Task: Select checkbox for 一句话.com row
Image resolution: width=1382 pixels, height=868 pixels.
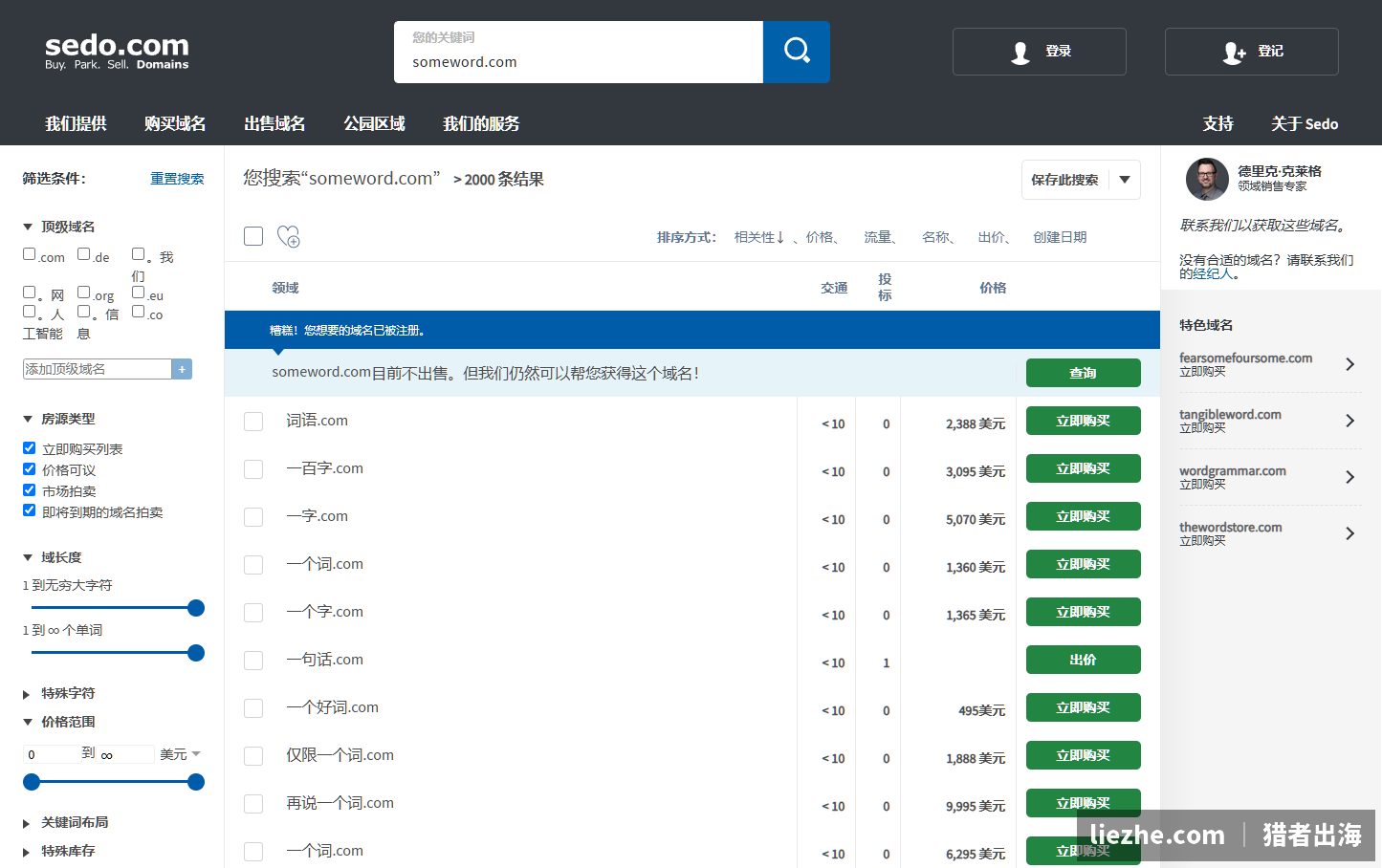Action: [253, 661]
